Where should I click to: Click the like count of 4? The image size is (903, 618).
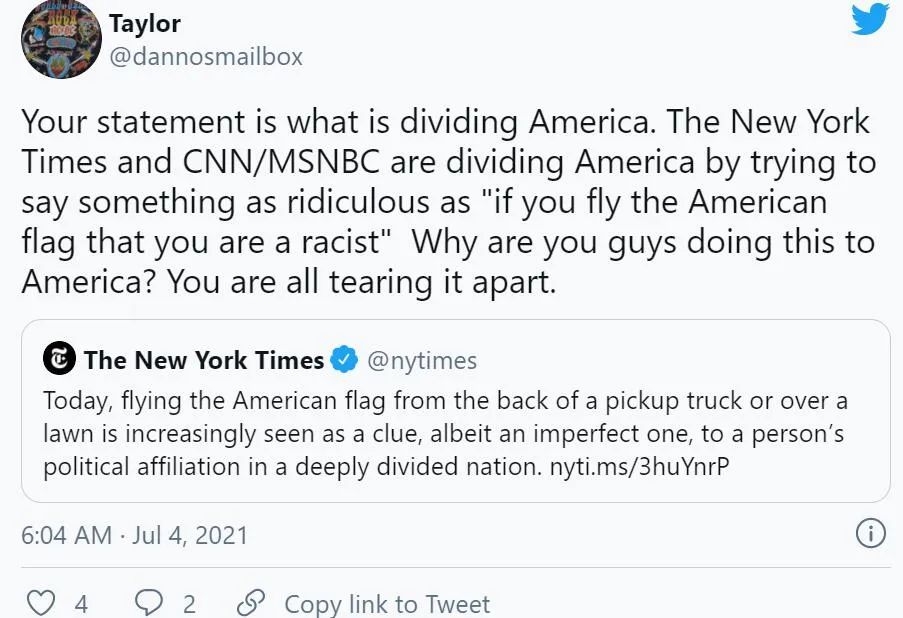pyautogui.click(x=81, y=604)
